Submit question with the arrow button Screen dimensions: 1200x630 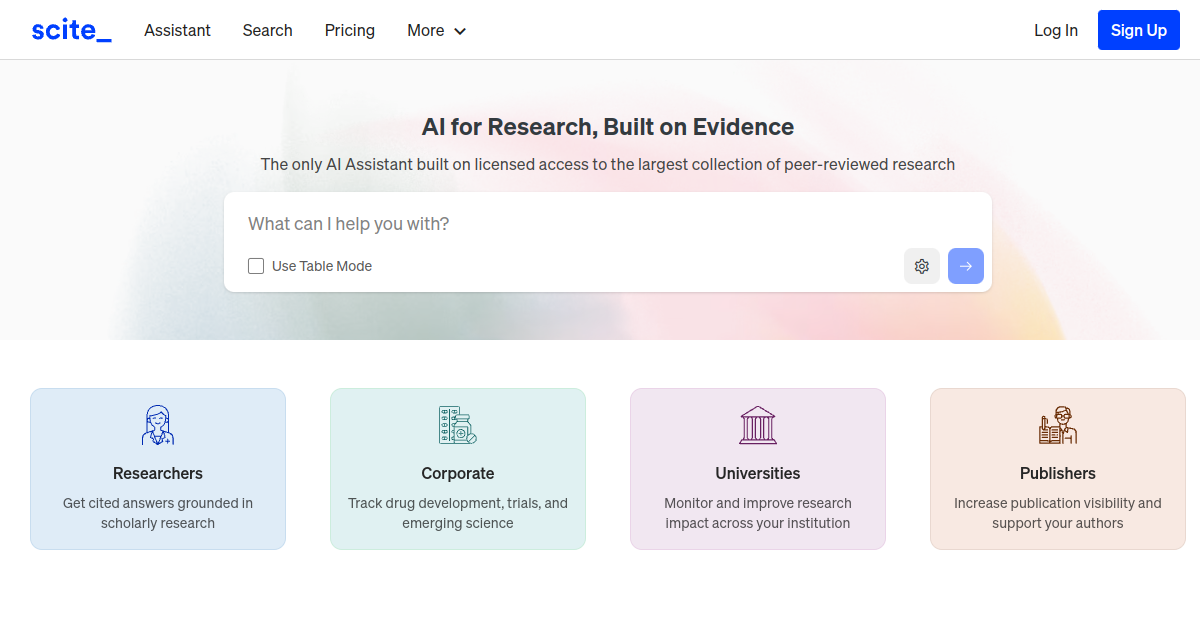point(966,266)
